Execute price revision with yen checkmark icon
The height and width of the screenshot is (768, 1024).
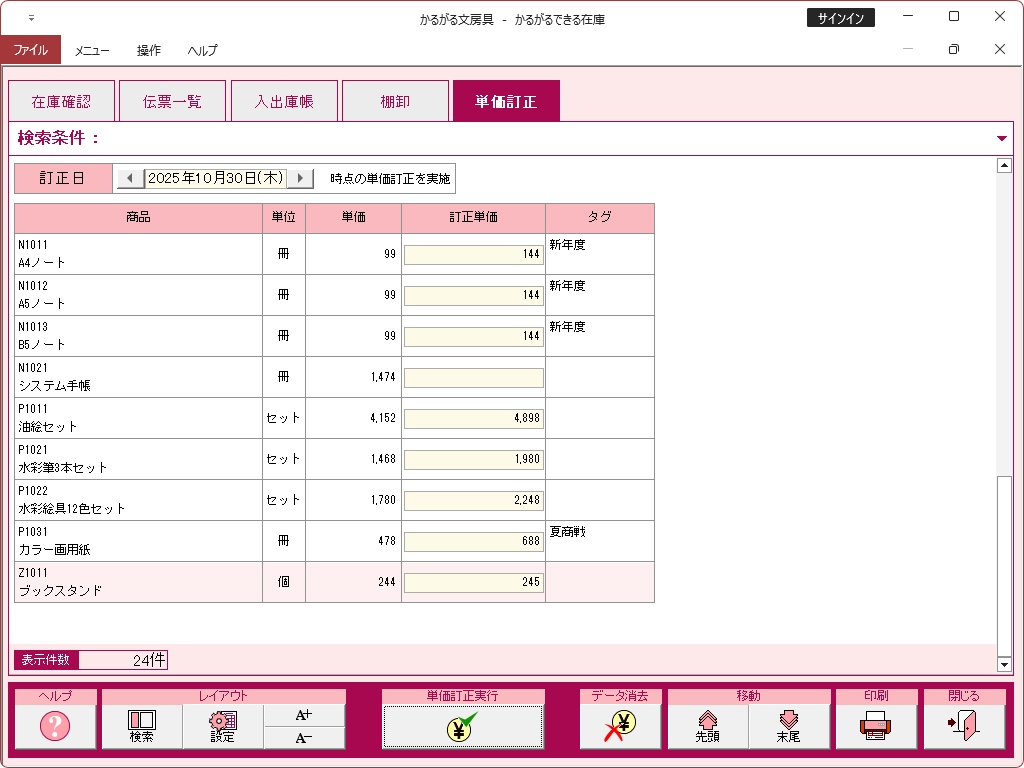[463, 726]
